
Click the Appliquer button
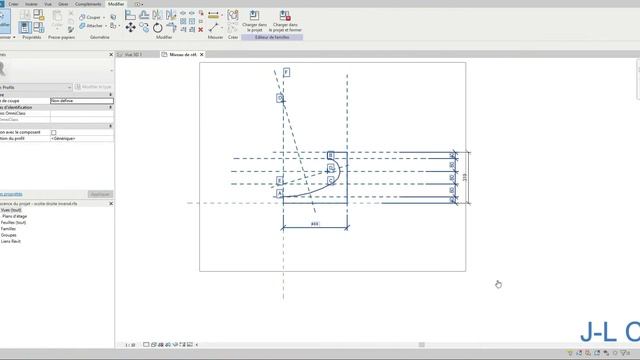pos(100,194)
